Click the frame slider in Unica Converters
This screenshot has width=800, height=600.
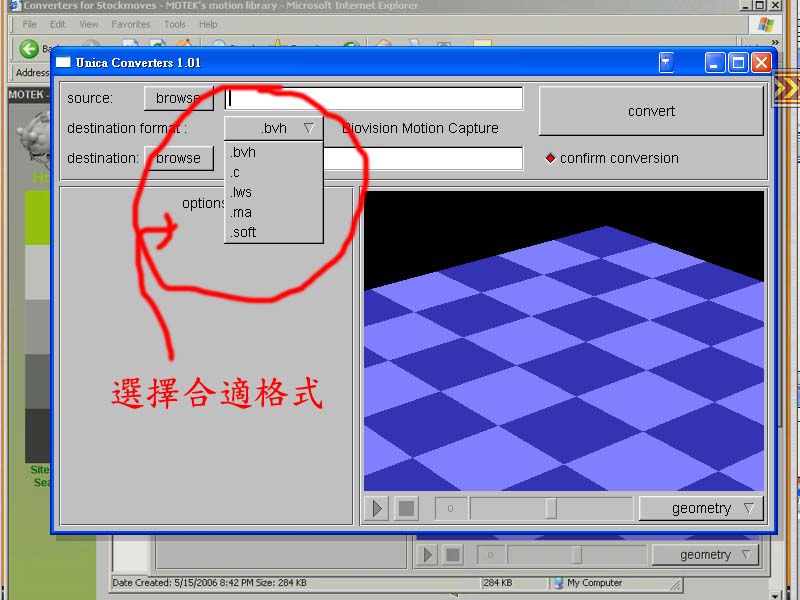[x=551, y=508]
